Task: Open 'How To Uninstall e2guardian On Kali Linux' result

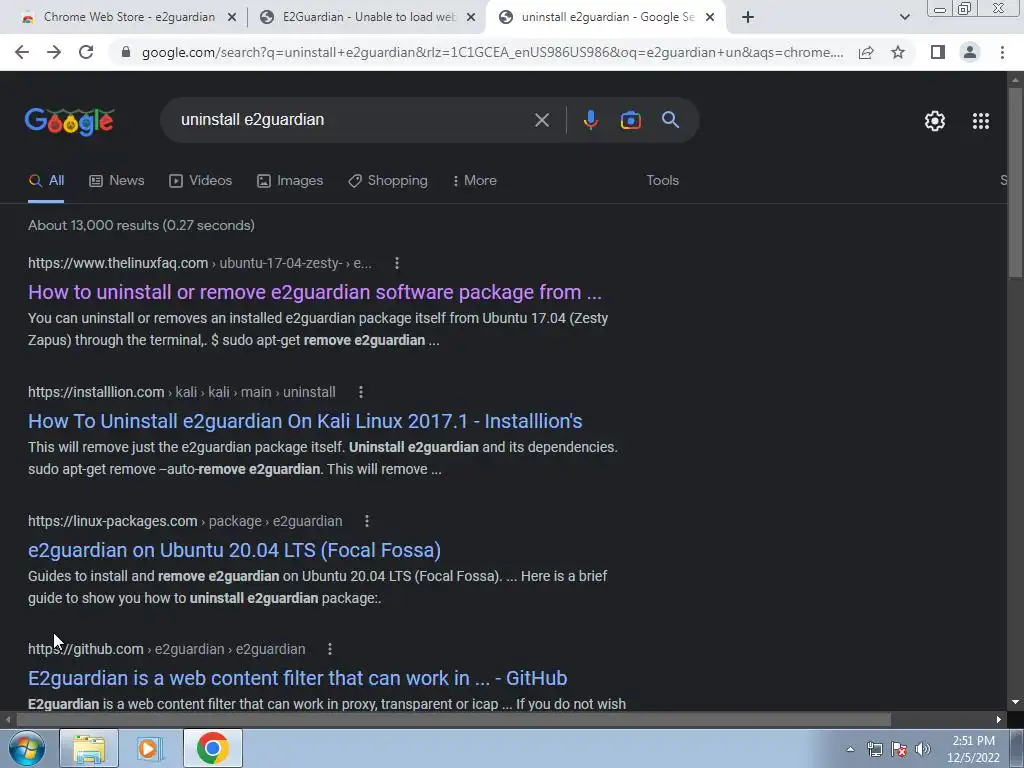Action: pyautogui.click(x=305, y=421)
